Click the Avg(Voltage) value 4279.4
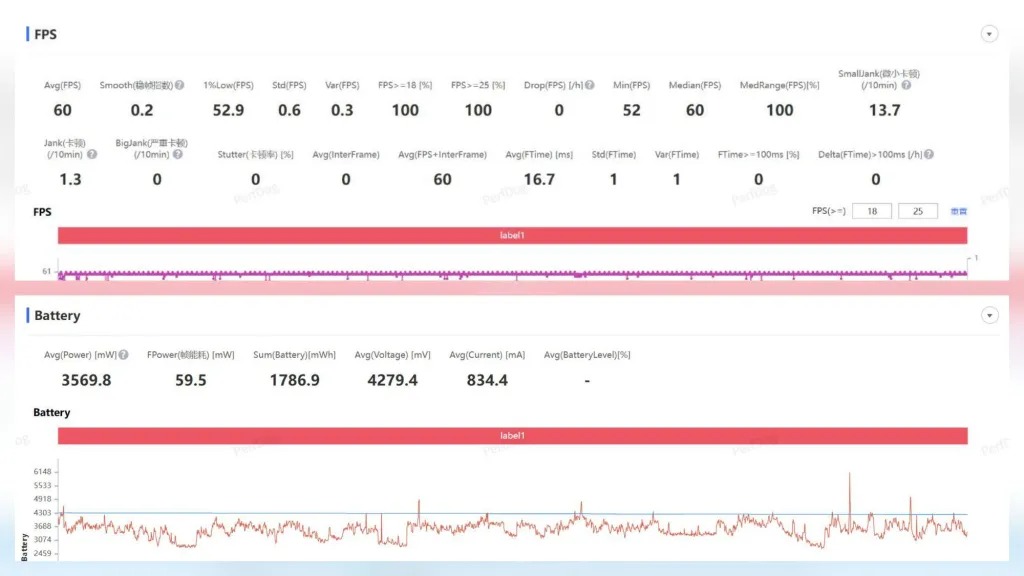1024x576 pixels. (392, 380)
